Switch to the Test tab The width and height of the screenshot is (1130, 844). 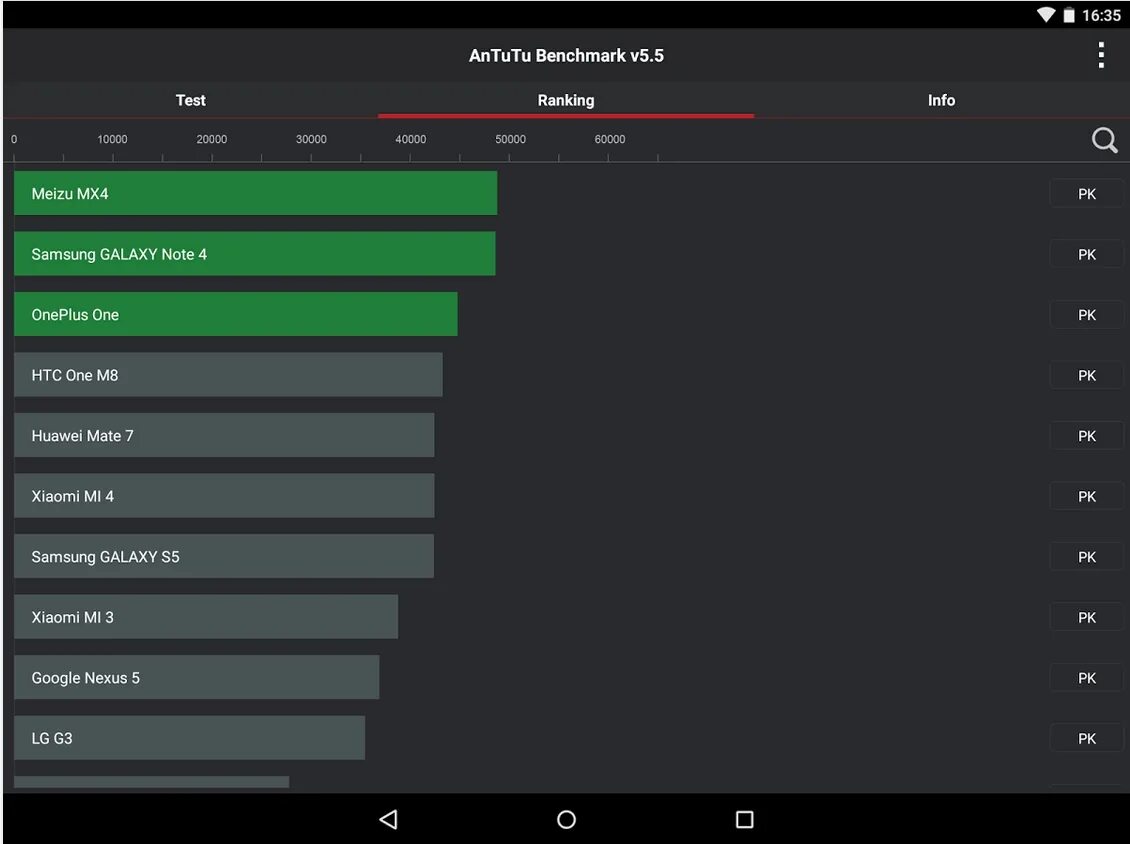190,100
